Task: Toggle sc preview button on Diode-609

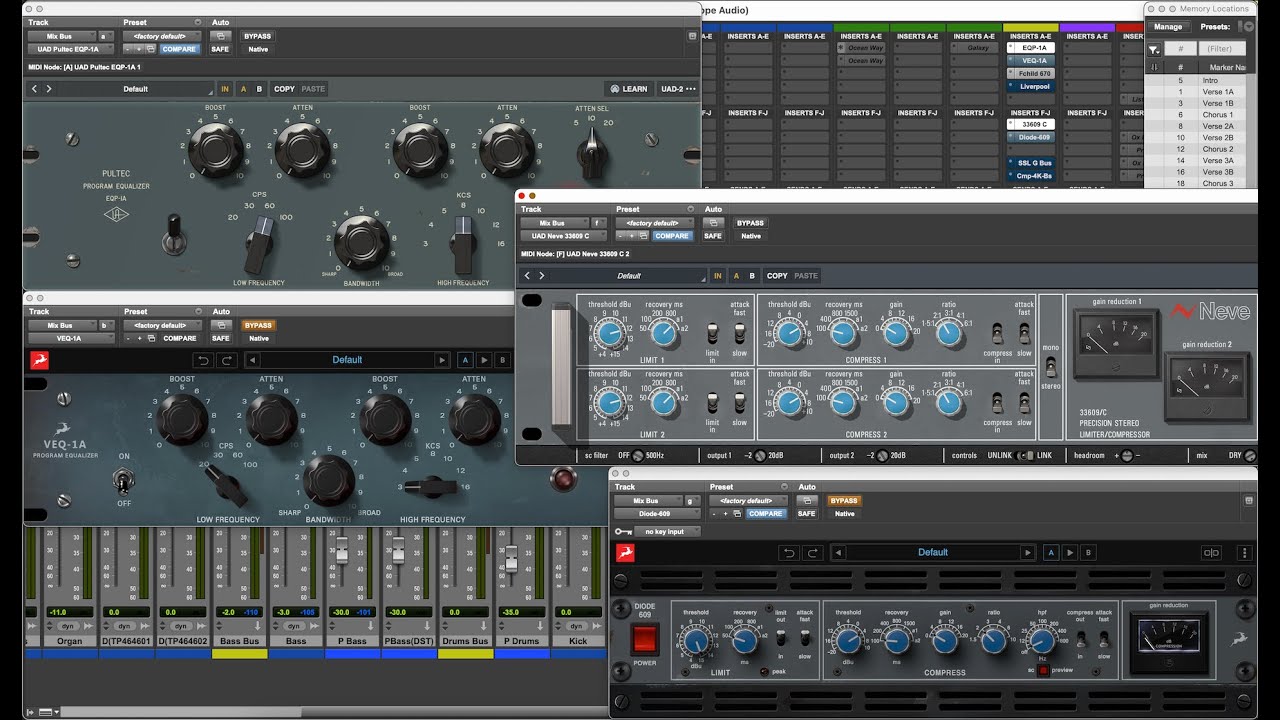Action: (x=1043, y=670)
